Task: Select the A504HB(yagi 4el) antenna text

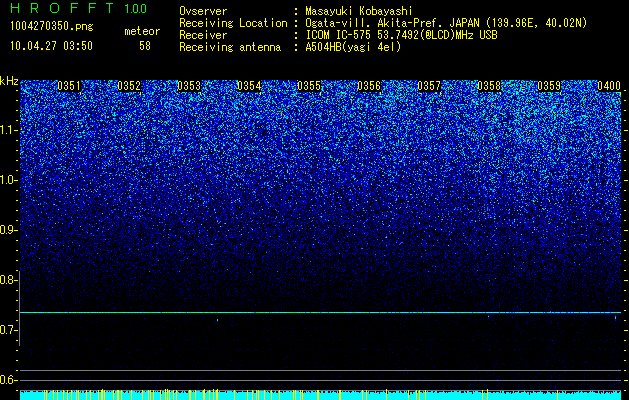Action: (353, 47)
